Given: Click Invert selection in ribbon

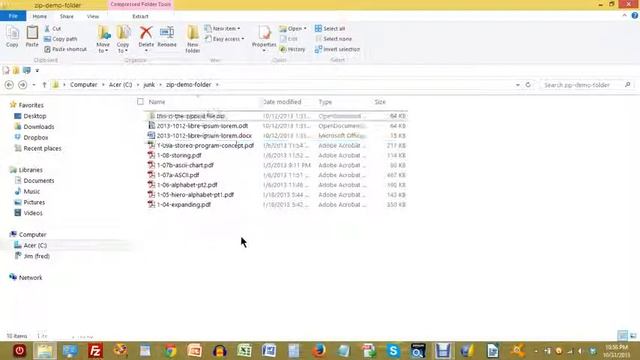Looking at the screenshot, I should pyautogui.click(x=337, y=49).
